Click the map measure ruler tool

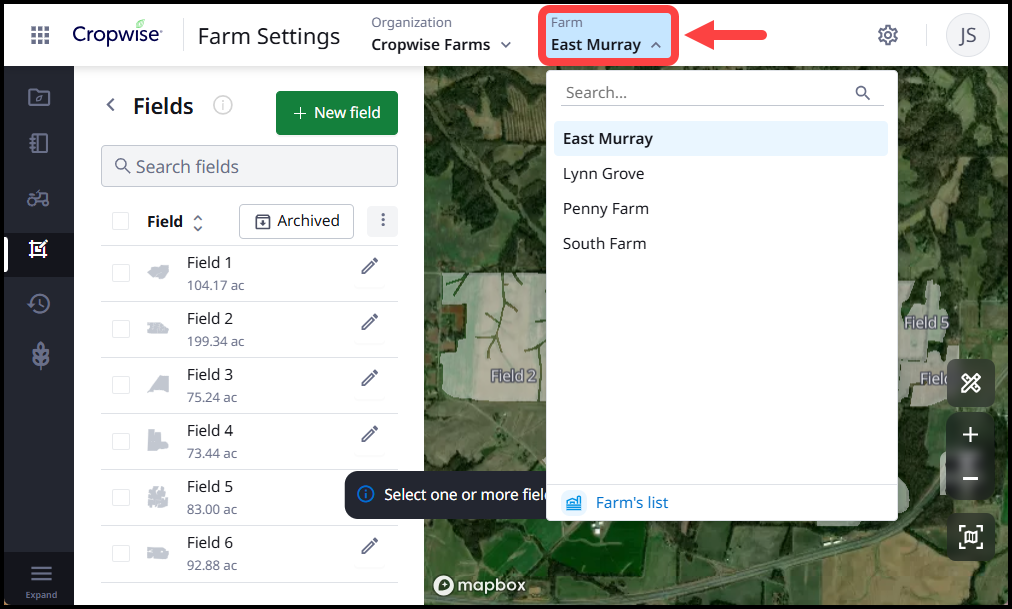pos(970,383)
